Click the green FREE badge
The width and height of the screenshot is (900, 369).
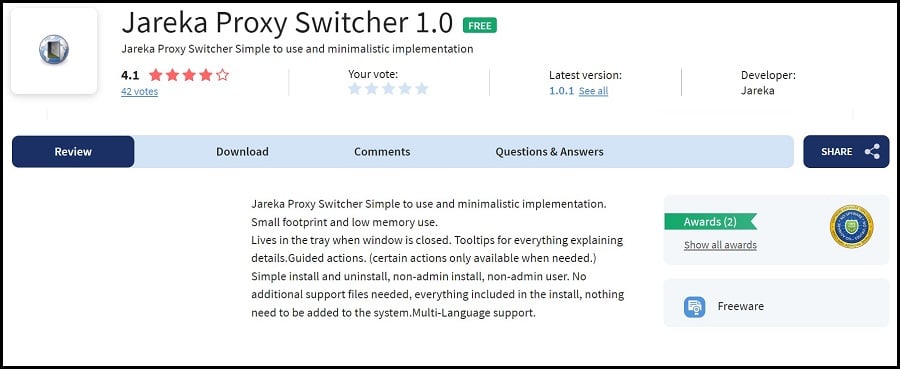coord(479,25)
